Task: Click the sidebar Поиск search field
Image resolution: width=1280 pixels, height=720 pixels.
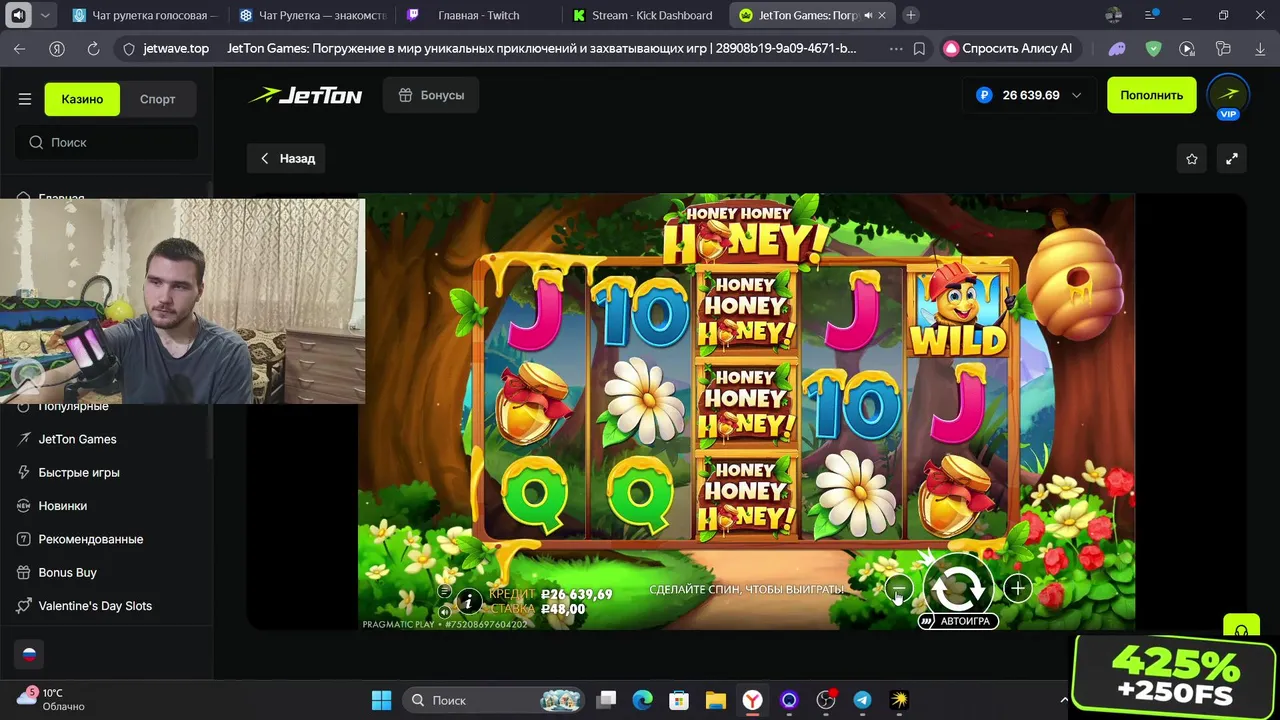Action: pos(106,142)
